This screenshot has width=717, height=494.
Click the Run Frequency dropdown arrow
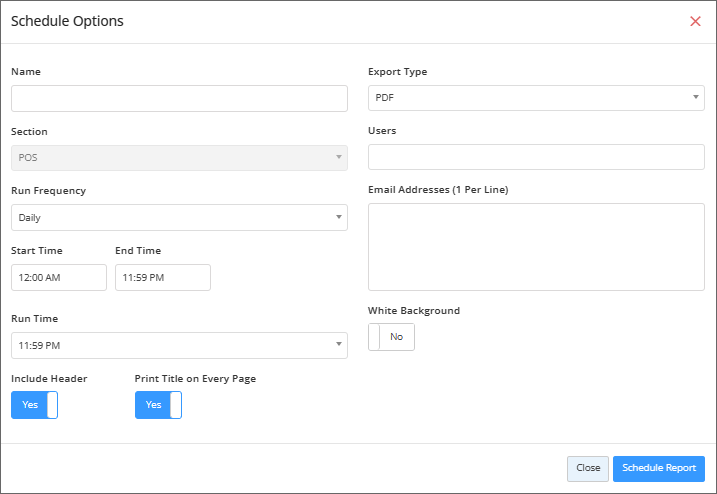click(339, 217)
